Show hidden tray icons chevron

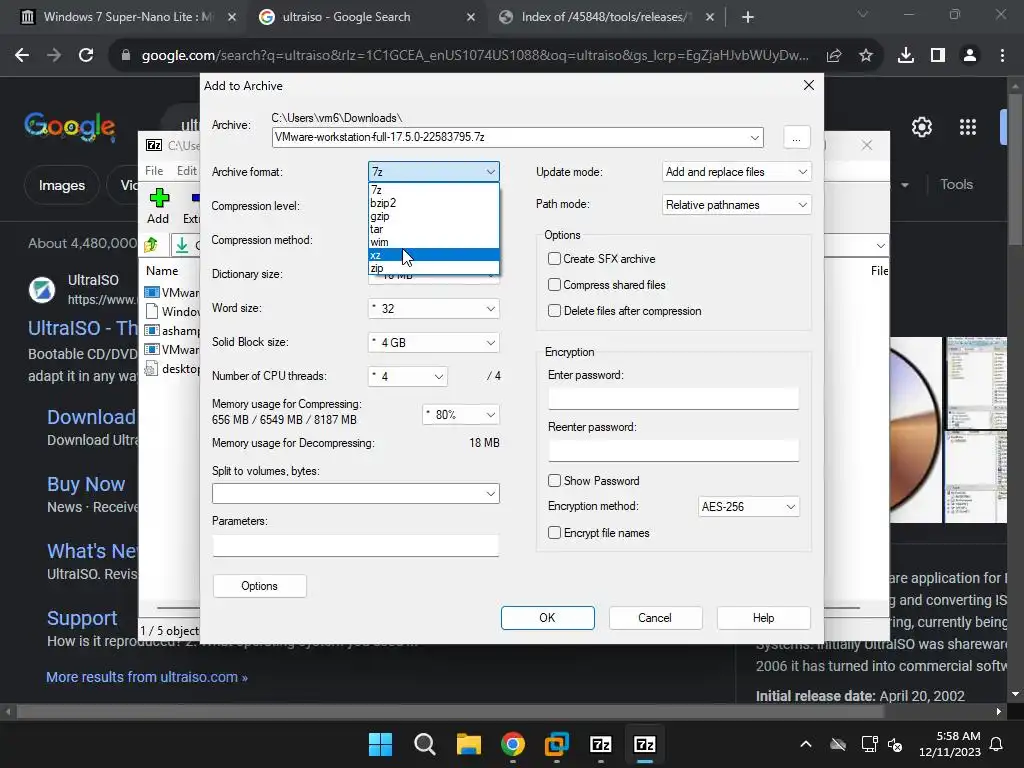[806, 744]
